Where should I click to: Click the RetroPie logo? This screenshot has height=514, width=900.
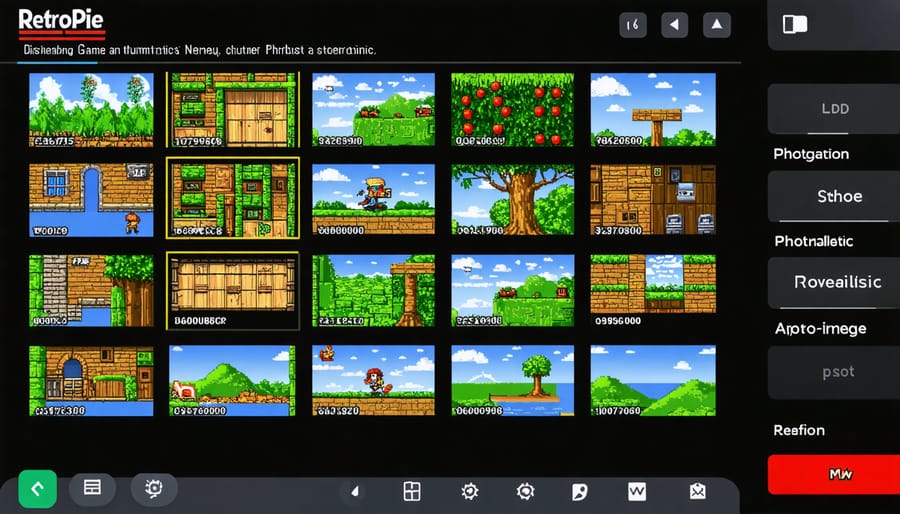[x=61, y=23]
